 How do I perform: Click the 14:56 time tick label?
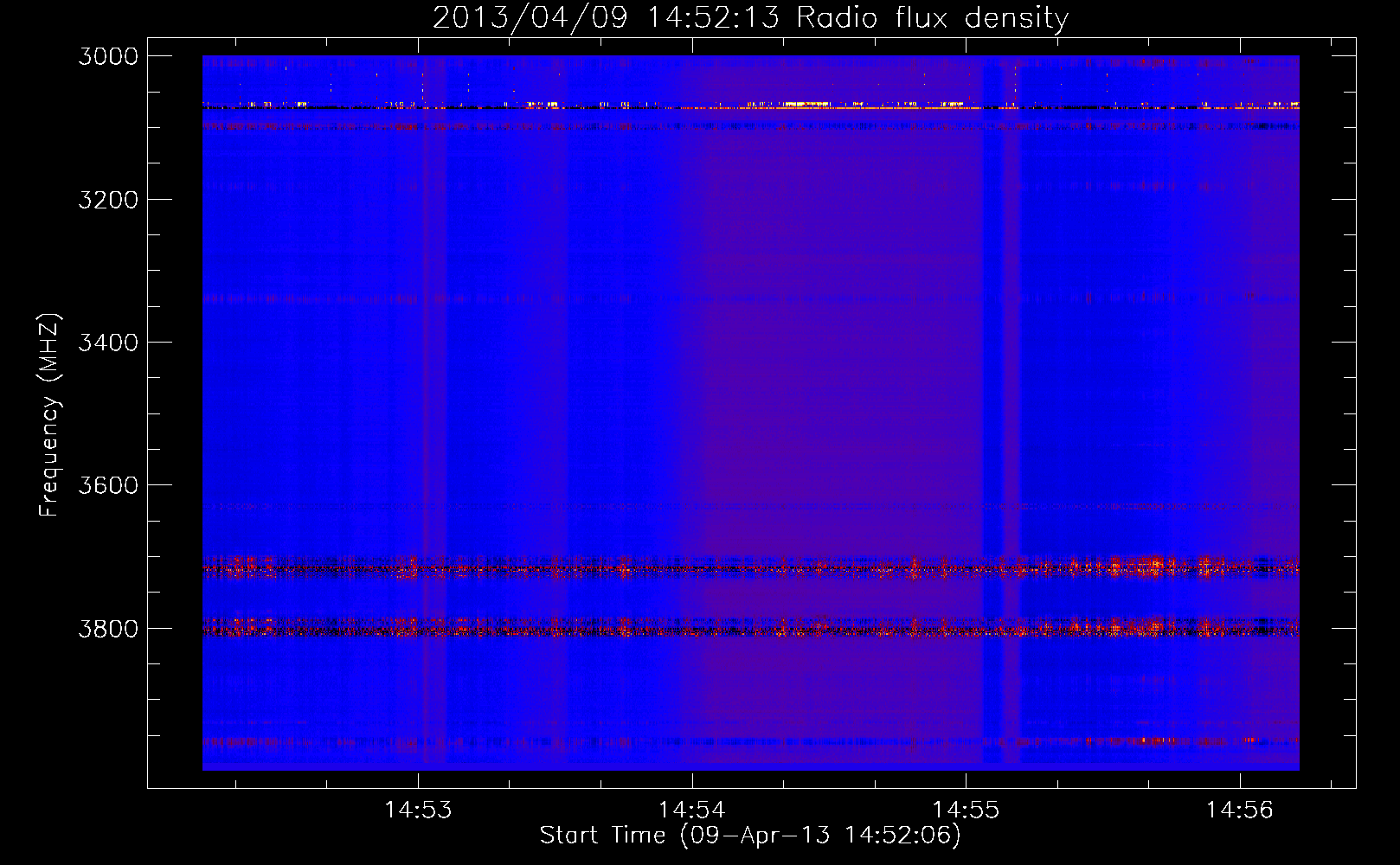click(1240, 810)
